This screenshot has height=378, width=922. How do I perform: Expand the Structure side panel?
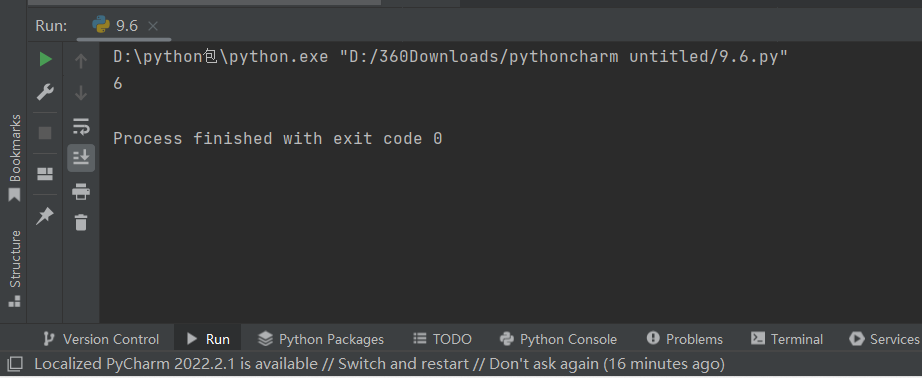[15, 268]
